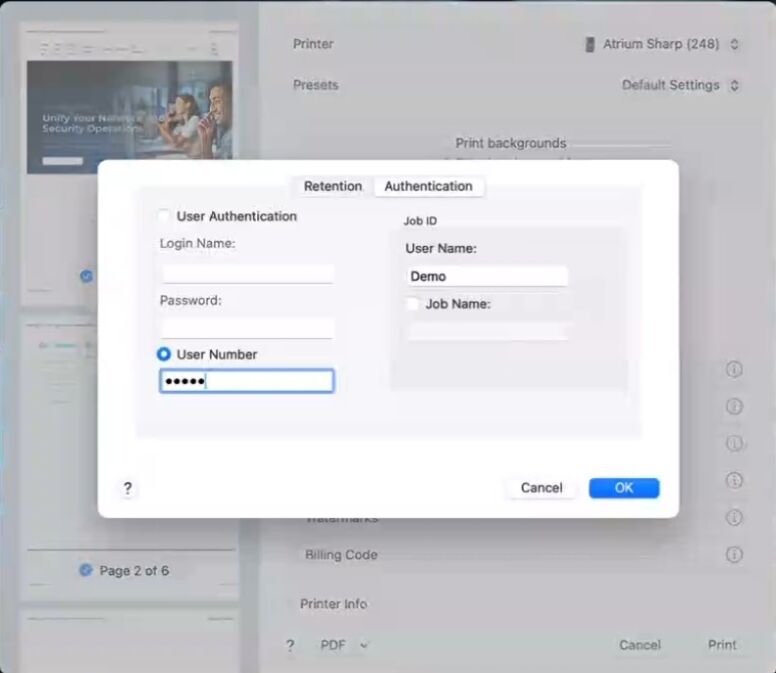The width and height of the screenshot is (776, 673).
Task: Click the help question mark in Authentication dialog
Action: pos(127,489)
